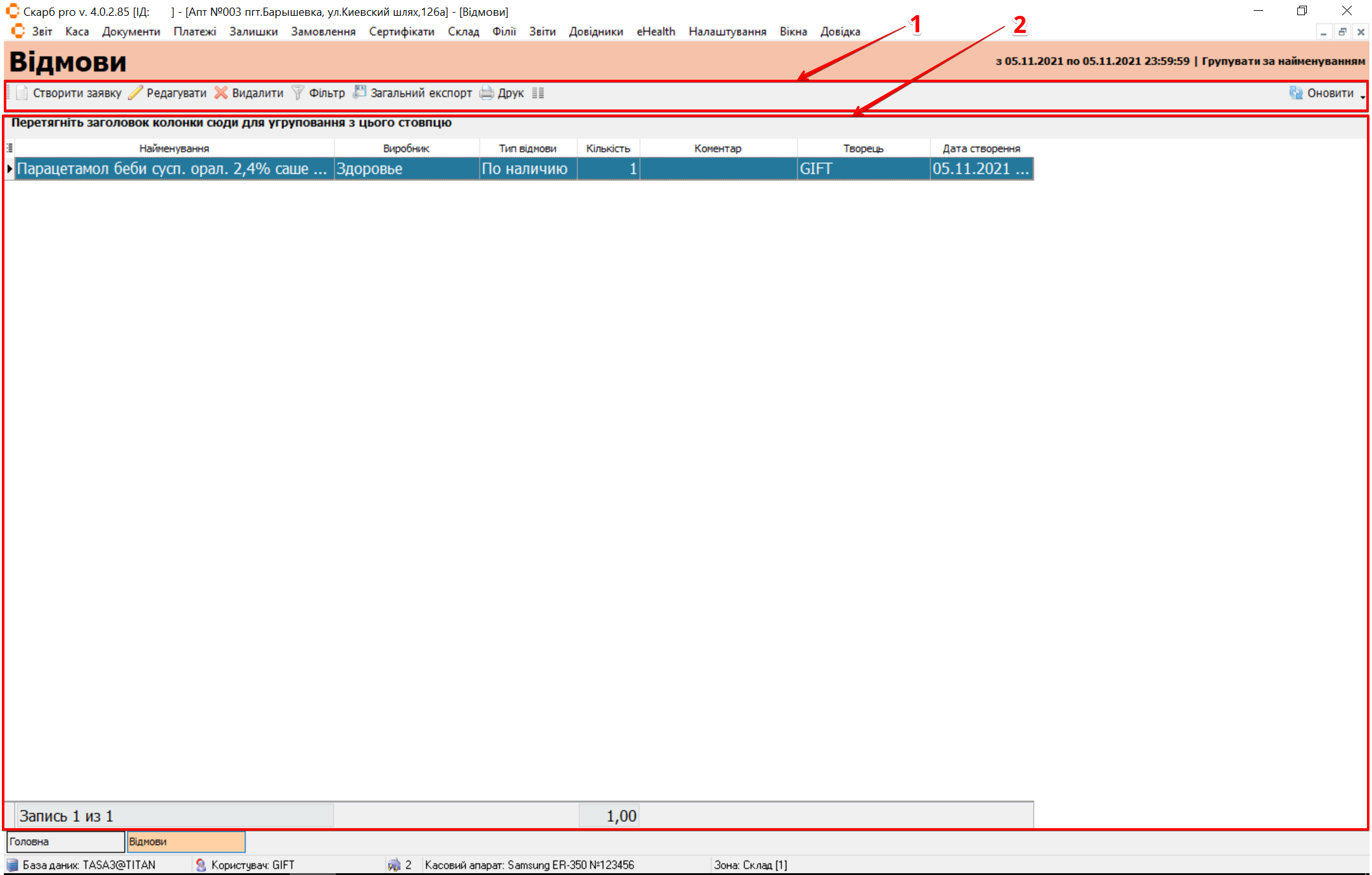Image resolution: width=1372 pixels, height=875 pixels.
Task: Restore the inner Відмови child window
Action: 1342,32
